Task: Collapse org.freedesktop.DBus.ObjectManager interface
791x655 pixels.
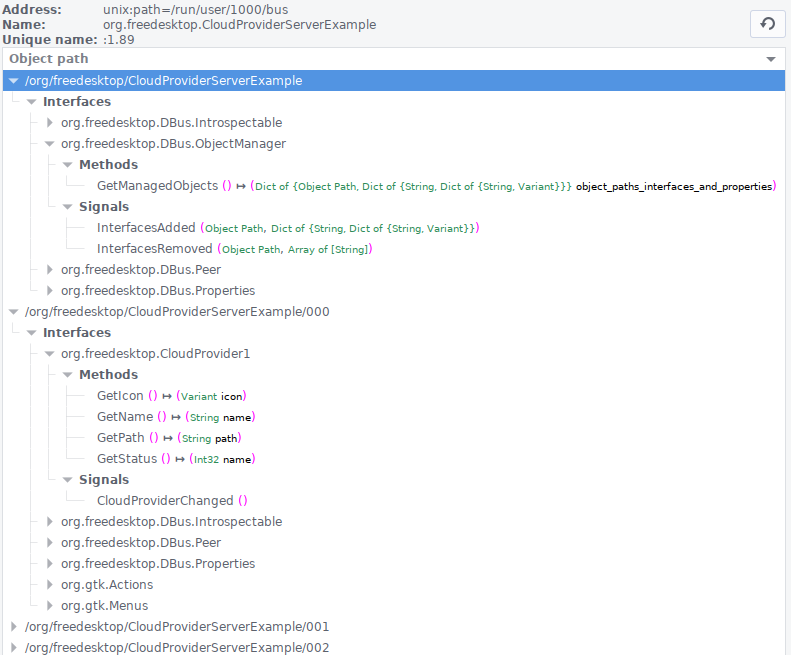Action: coord(49,144)
